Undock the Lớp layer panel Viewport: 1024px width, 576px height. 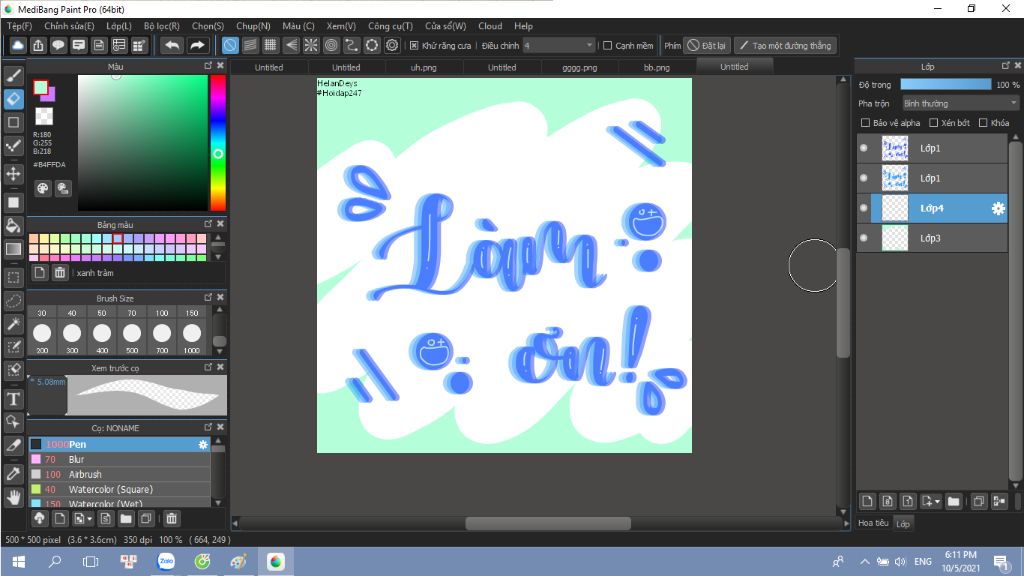coord(1006,66)
